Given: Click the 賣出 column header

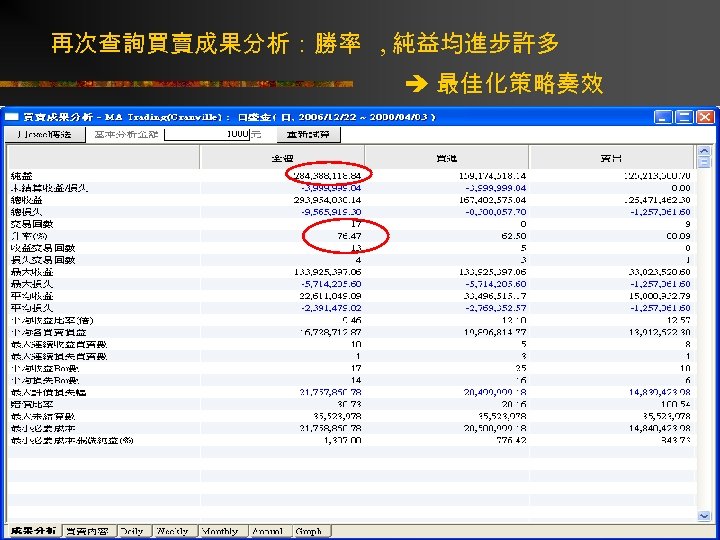Looking at the screenshot, I should coord(611,158).
